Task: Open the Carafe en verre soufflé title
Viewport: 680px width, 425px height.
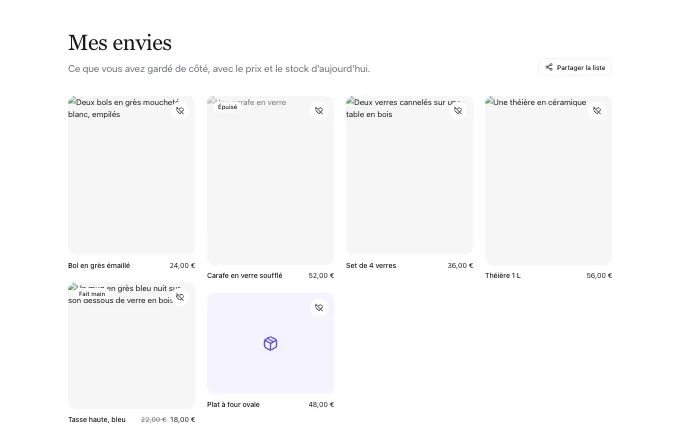Action: (245, 275)
